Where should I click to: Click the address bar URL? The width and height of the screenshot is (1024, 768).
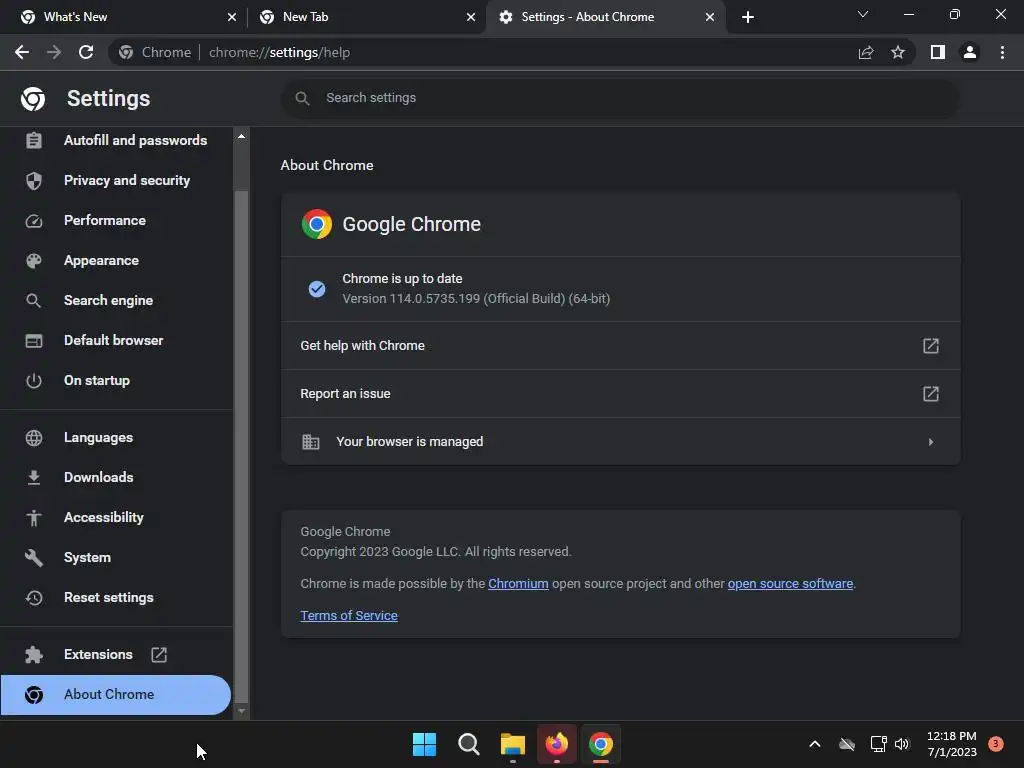[280, 52]
